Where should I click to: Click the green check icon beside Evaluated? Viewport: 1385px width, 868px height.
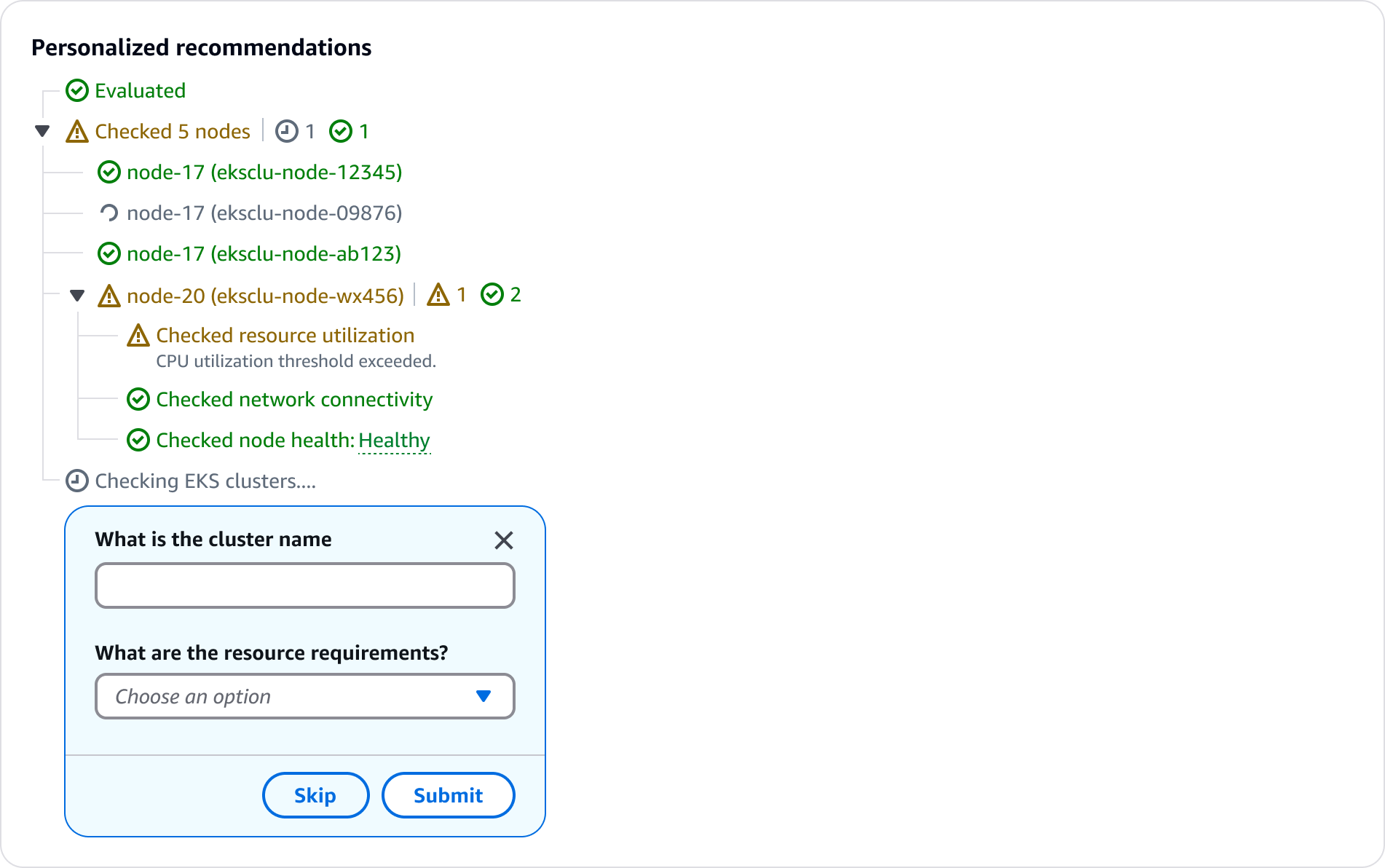click(x=77, y=91)
